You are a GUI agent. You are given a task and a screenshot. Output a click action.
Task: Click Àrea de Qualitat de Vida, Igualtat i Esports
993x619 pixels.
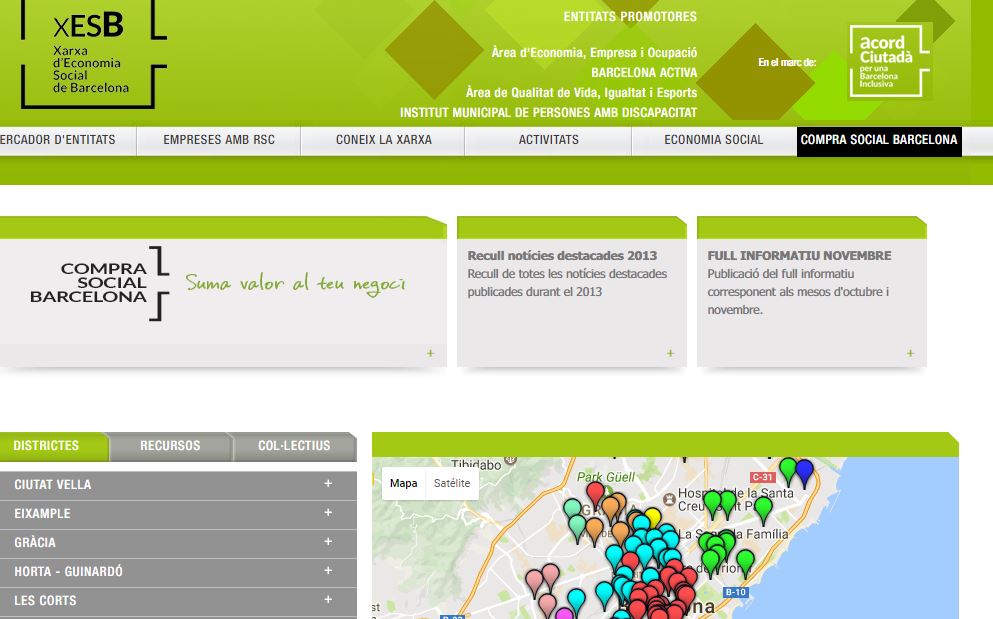(x=581, y=93)
